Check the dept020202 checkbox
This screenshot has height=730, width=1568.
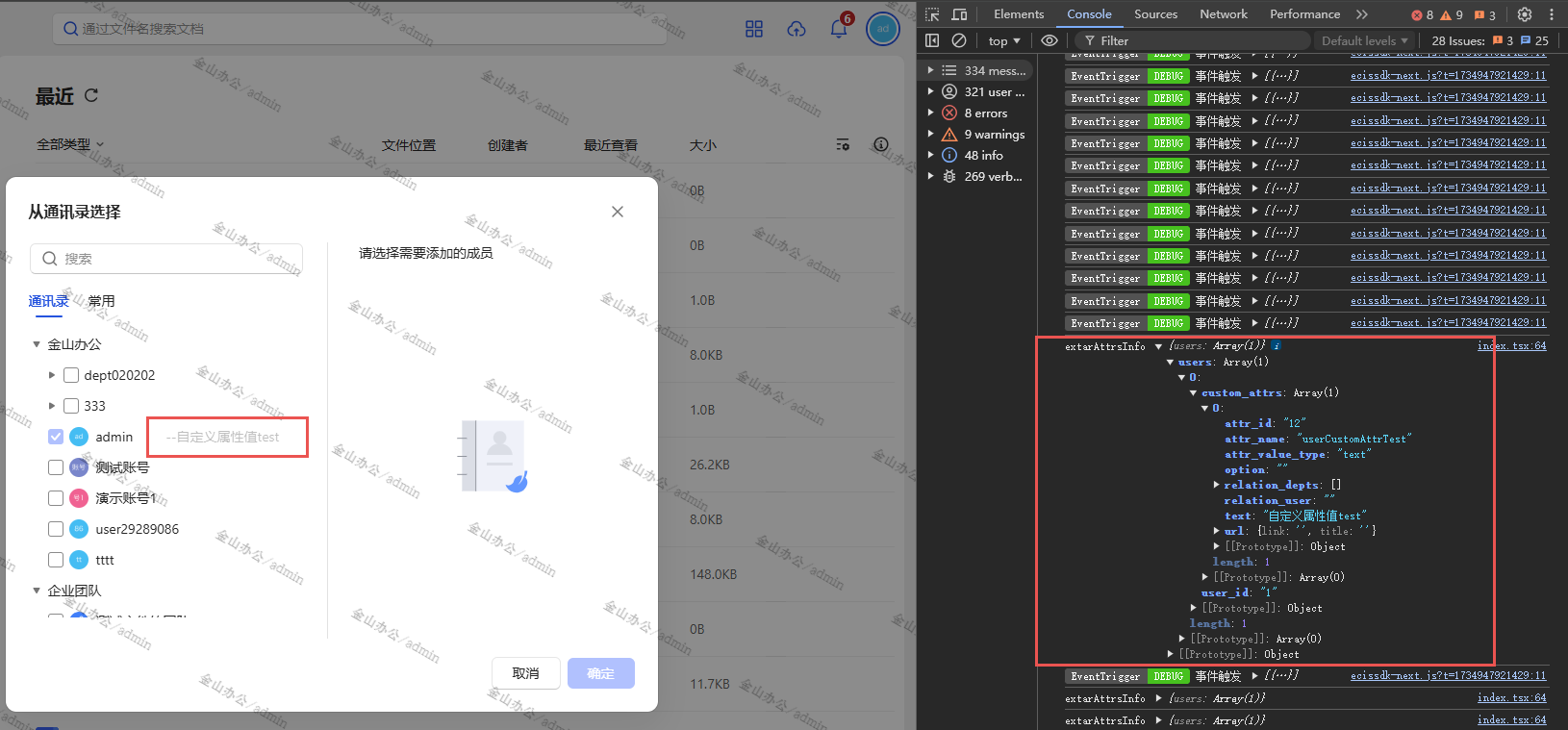[71, 375]
